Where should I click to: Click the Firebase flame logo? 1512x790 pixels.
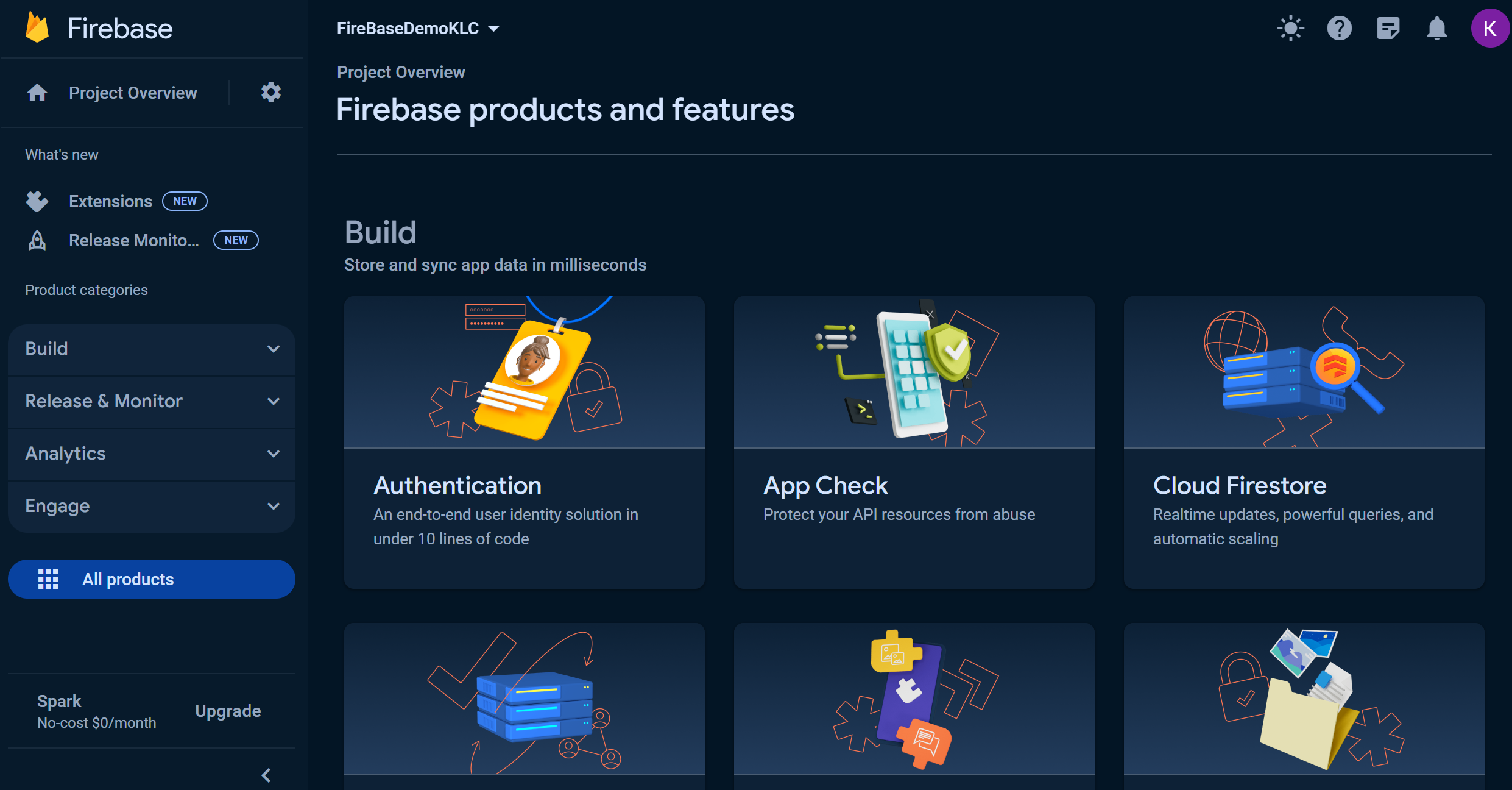[x=37, y=28]
